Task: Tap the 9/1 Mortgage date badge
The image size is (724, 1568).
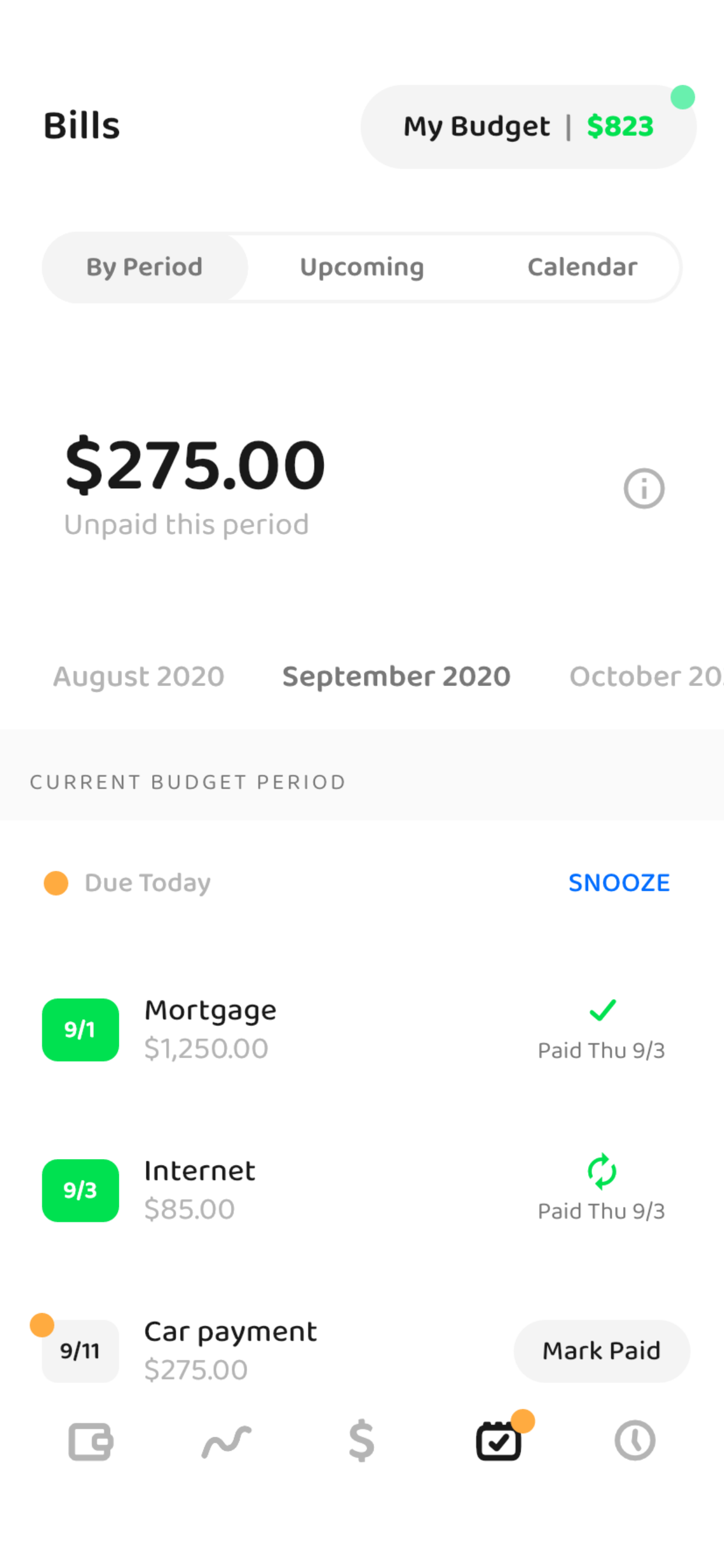Action: click(80, 1030)
